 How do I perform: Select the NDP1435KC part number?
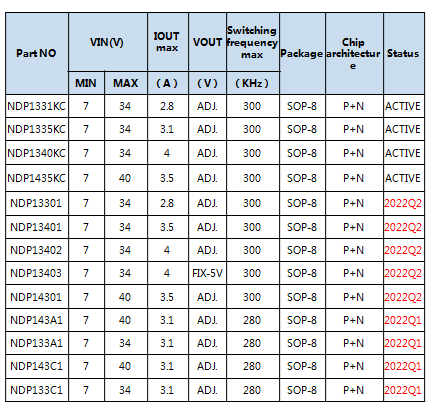(37, 178)
